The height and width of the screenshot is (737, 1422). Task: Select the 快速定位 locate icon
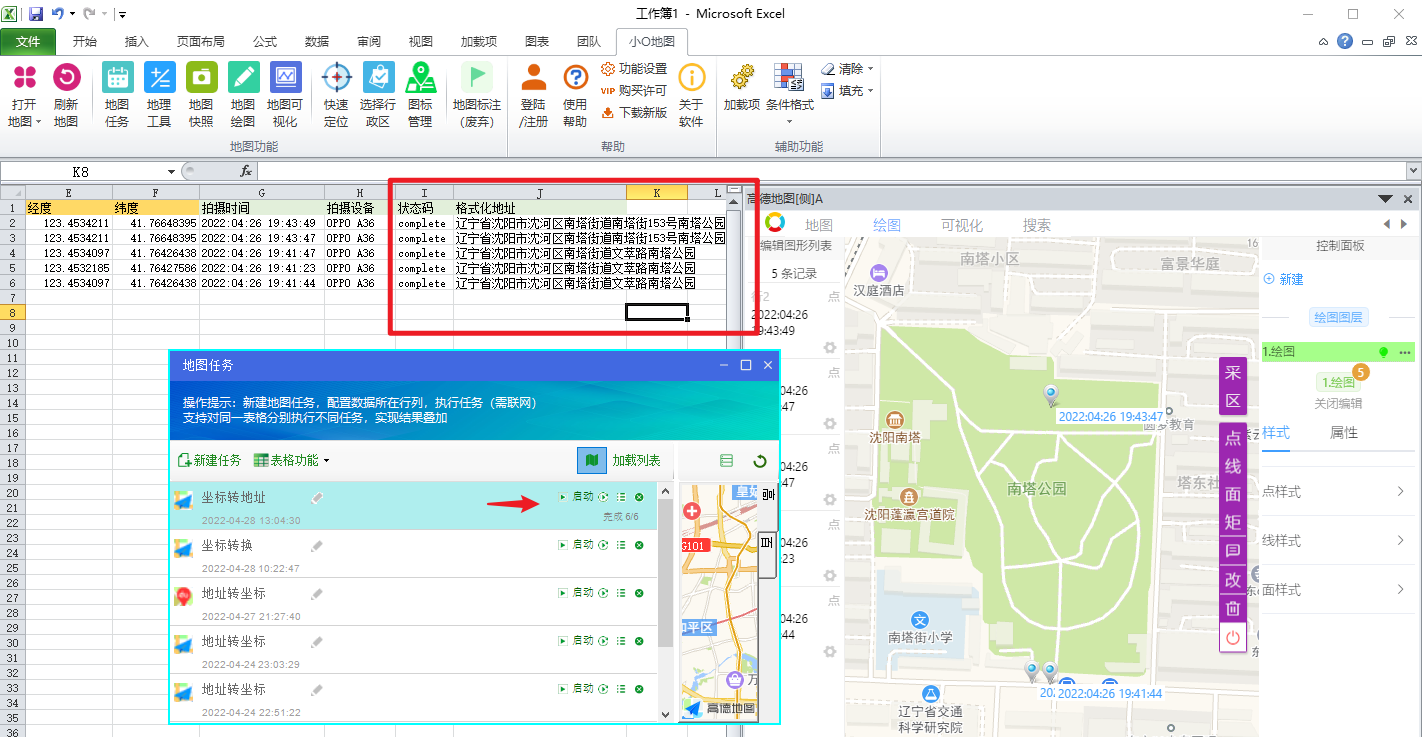336,96
